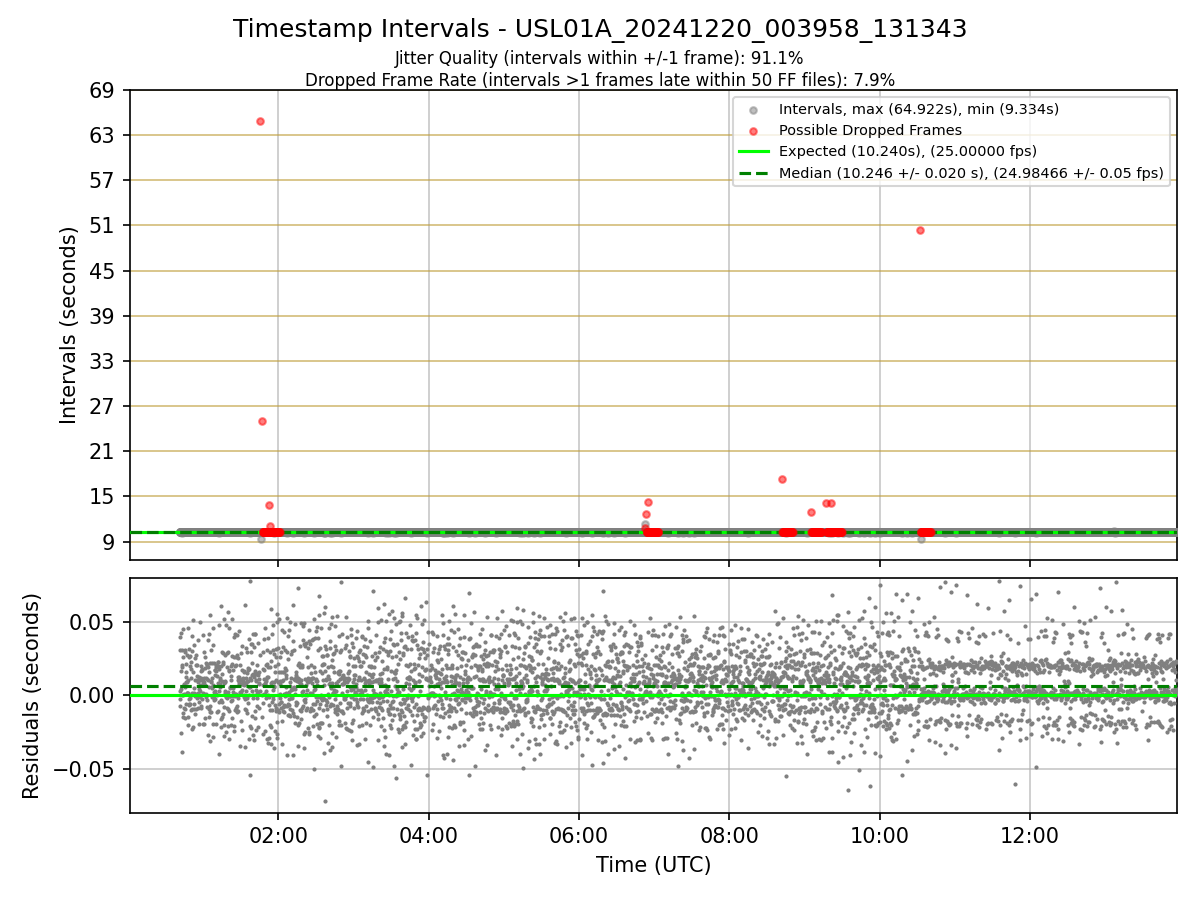Select the 'Jitter Quality' 91.1% subtitle line
The image size is (1200, 900).
599,58
